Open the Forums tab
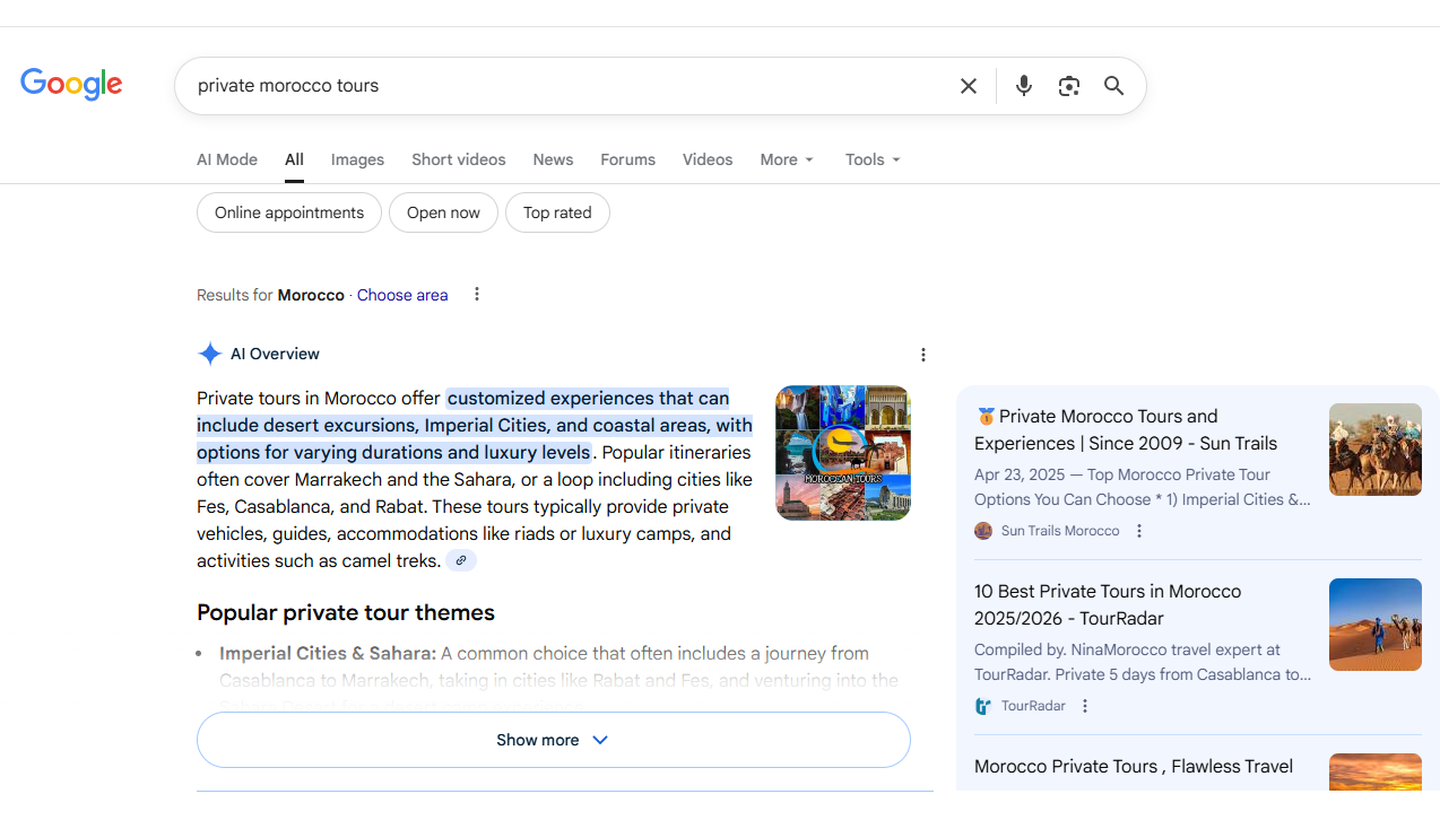 click(x=628, y=160)
